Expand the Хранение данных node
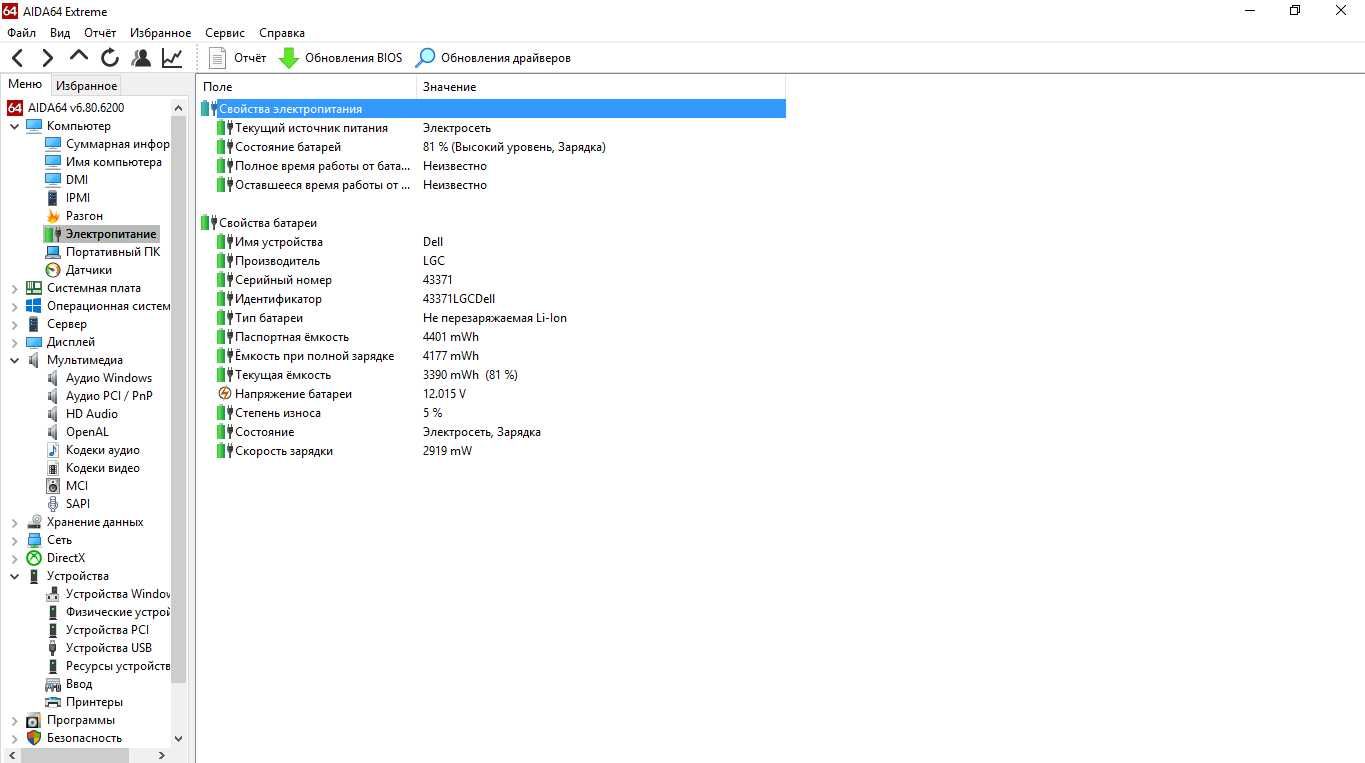The image size is (1365, 763). point(15,522)
